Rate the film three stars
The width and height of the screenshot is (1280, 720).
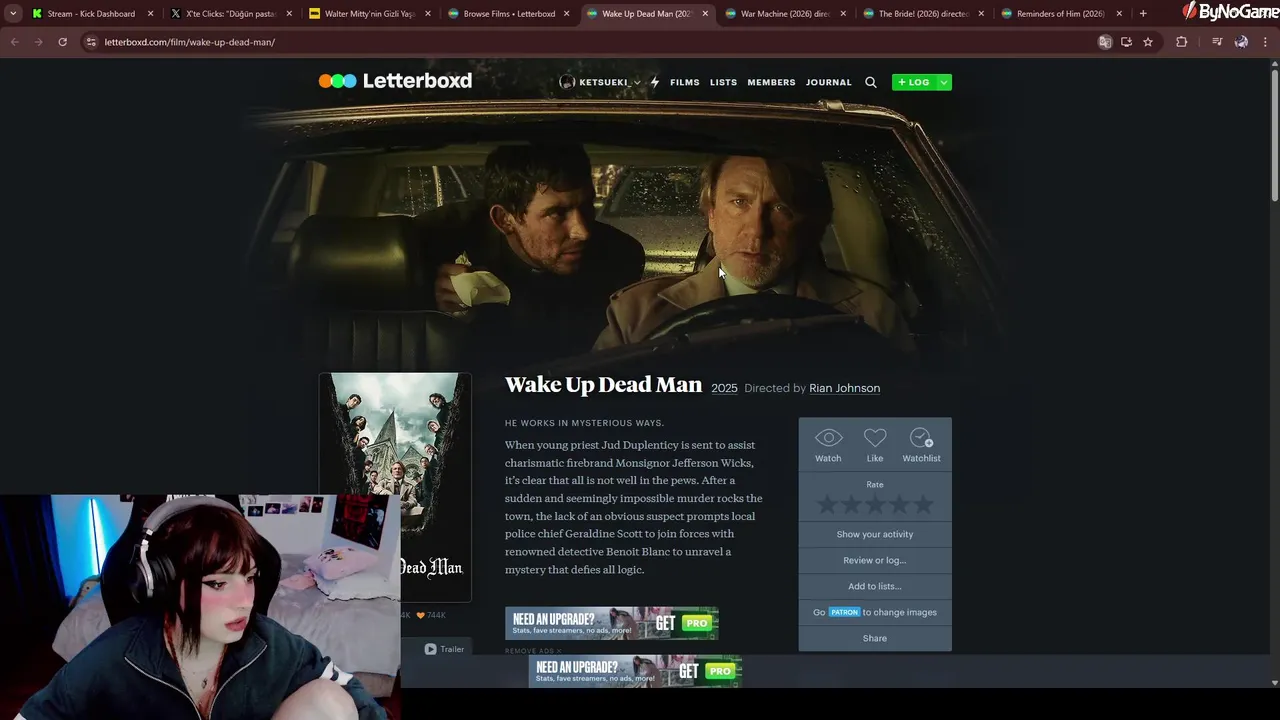click(875, 505)
